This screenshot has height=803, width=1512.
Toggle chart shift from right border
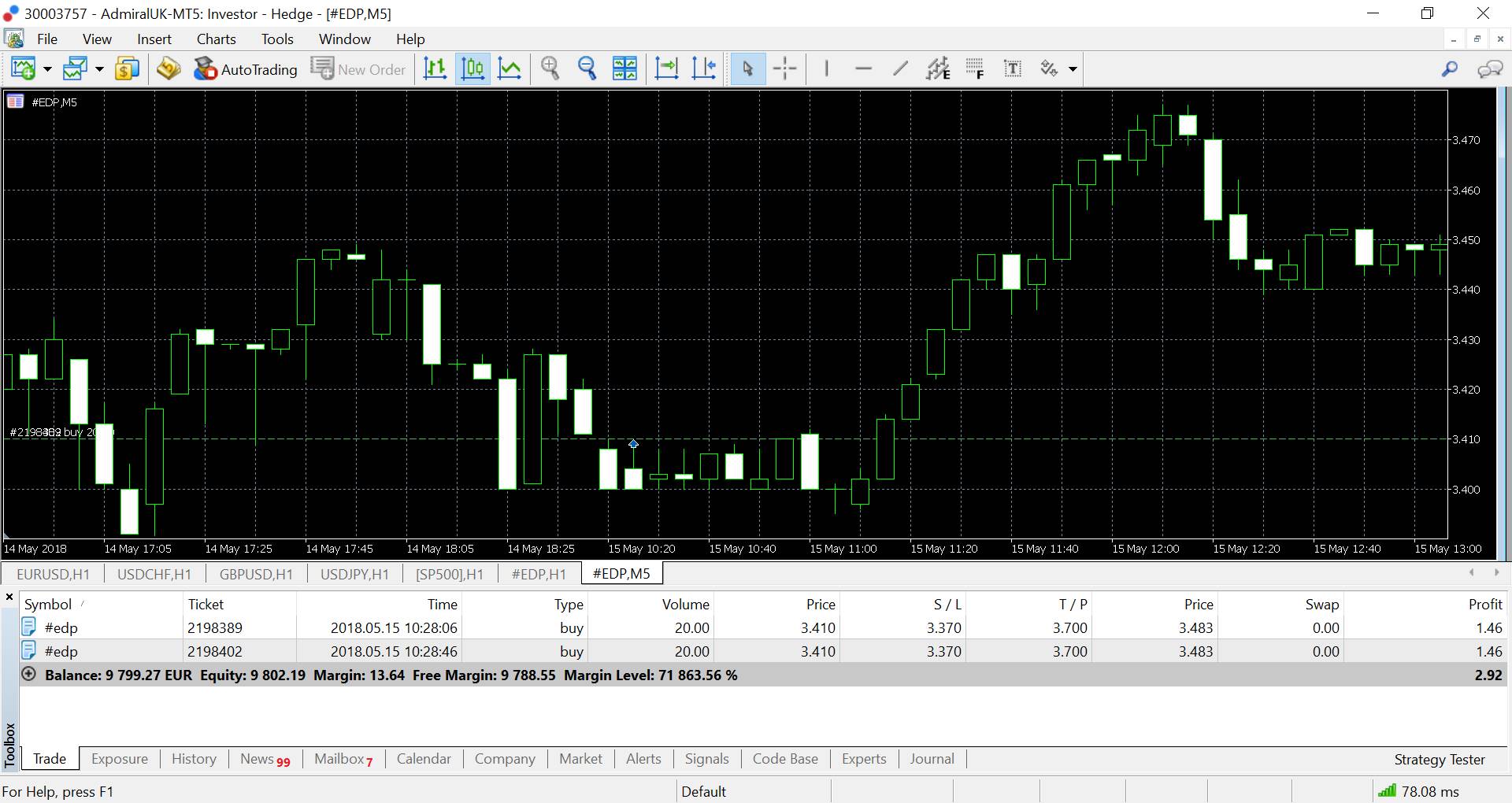click(703, 69)
